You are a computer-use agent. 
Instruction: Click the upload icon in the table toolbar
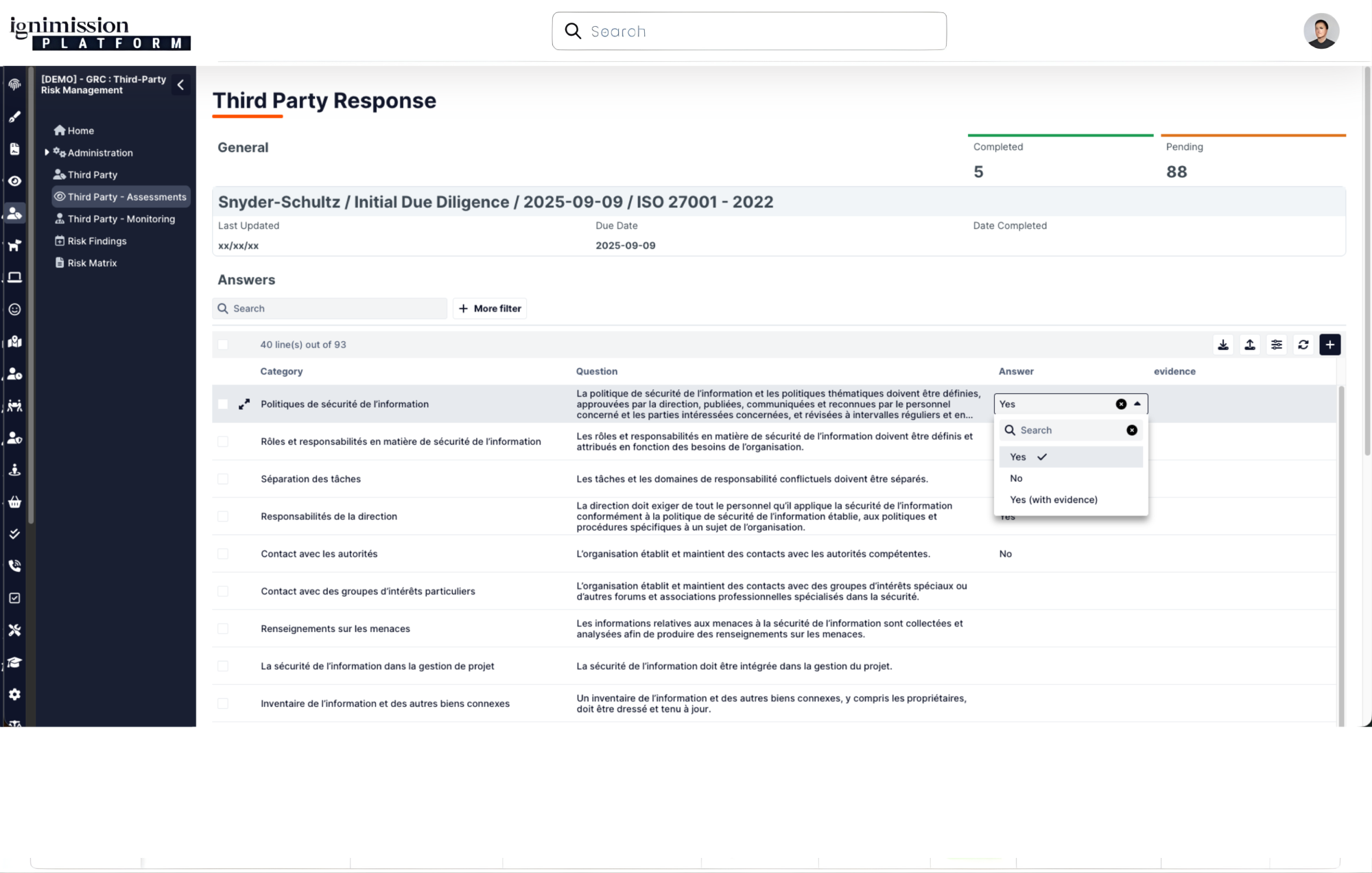coord(1250,345)
